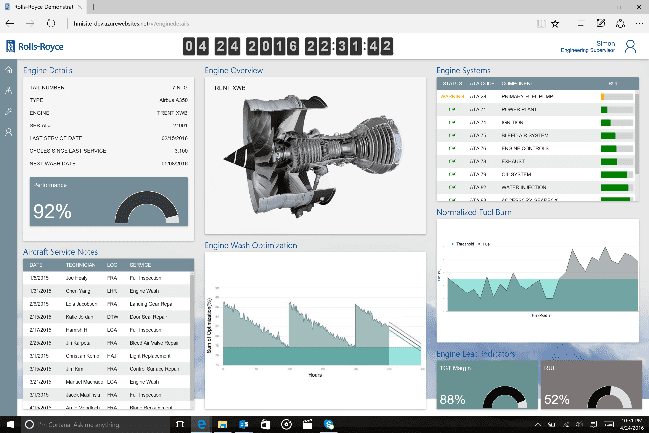Click the person icon in left sidebar
The height and width of the screenshot is (433, 649).
click(9, 131)
